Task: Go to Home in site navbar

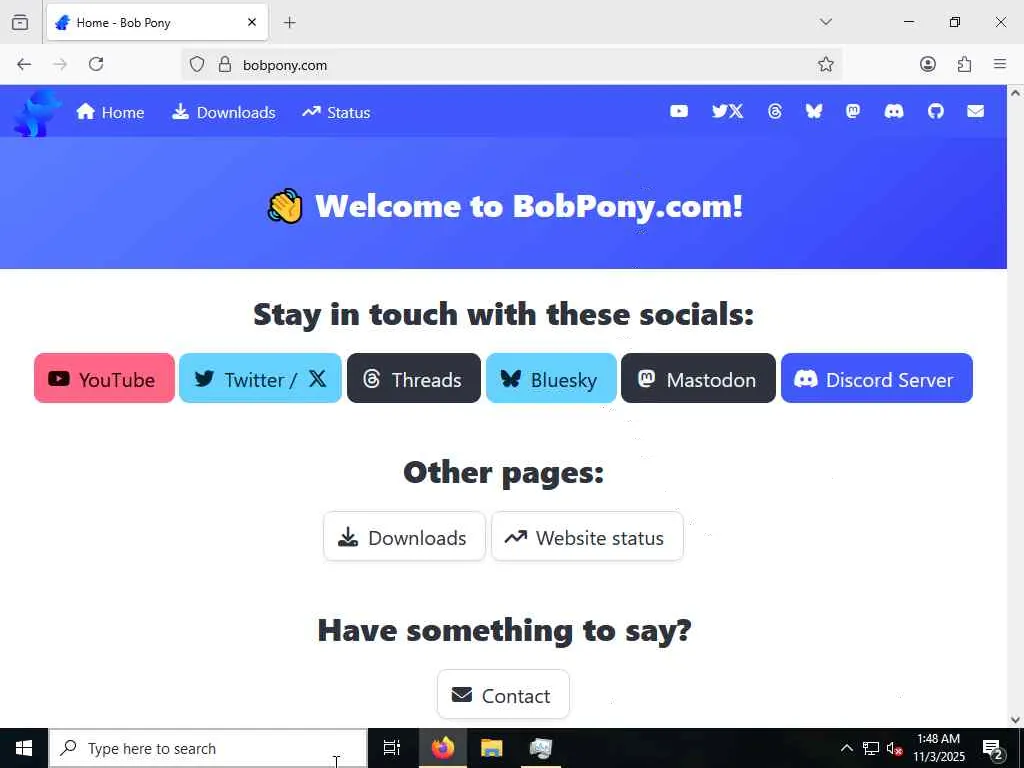Action: pyautogui.click(x=110, y=112)
